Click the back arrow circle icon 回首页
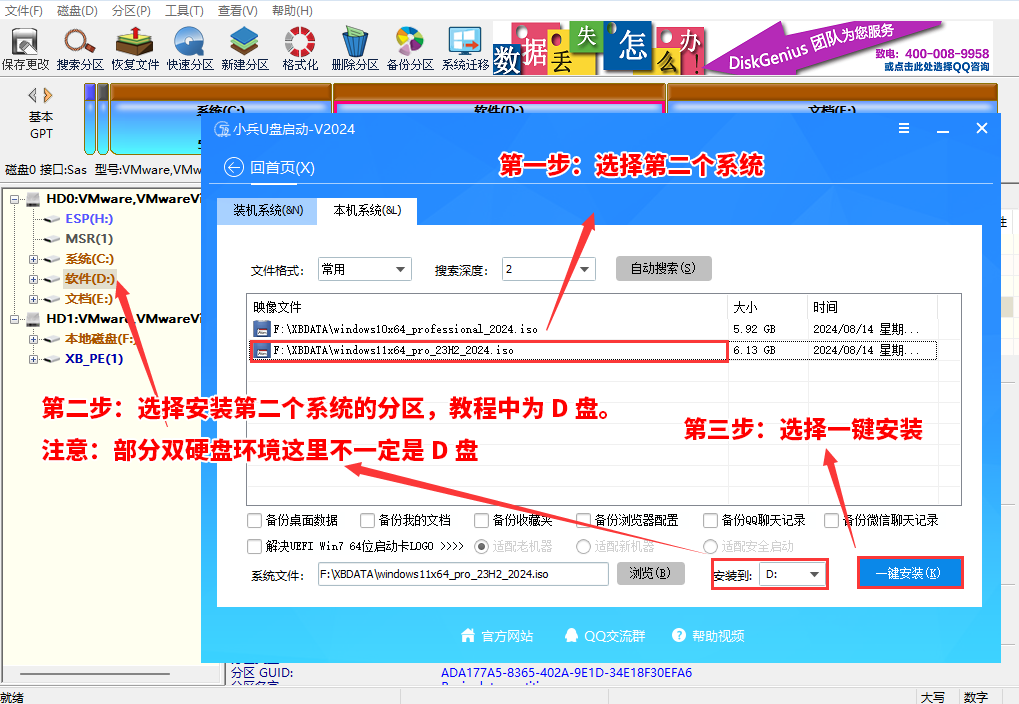This screenshot has width=1019, height=704. [x=233, y=167]
